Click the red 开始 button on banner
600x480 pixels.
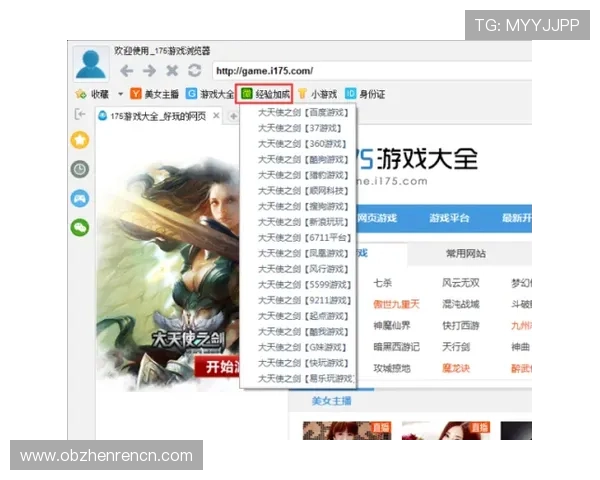[217, 367]
